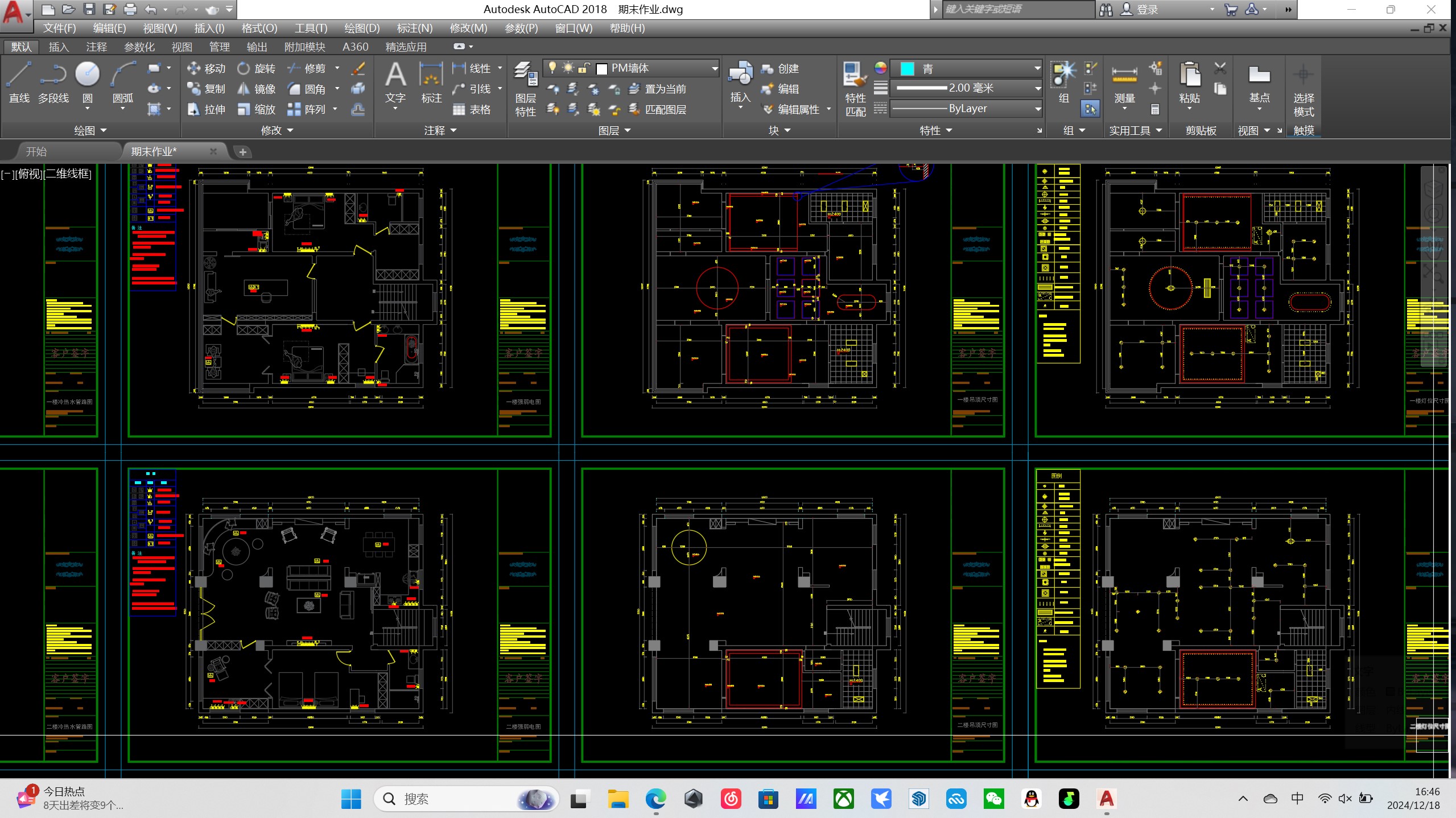The image size is (1456, 818).
Task: Expand the 2.00 毫米 lineweight dropdown
Action: (1037, 88)
